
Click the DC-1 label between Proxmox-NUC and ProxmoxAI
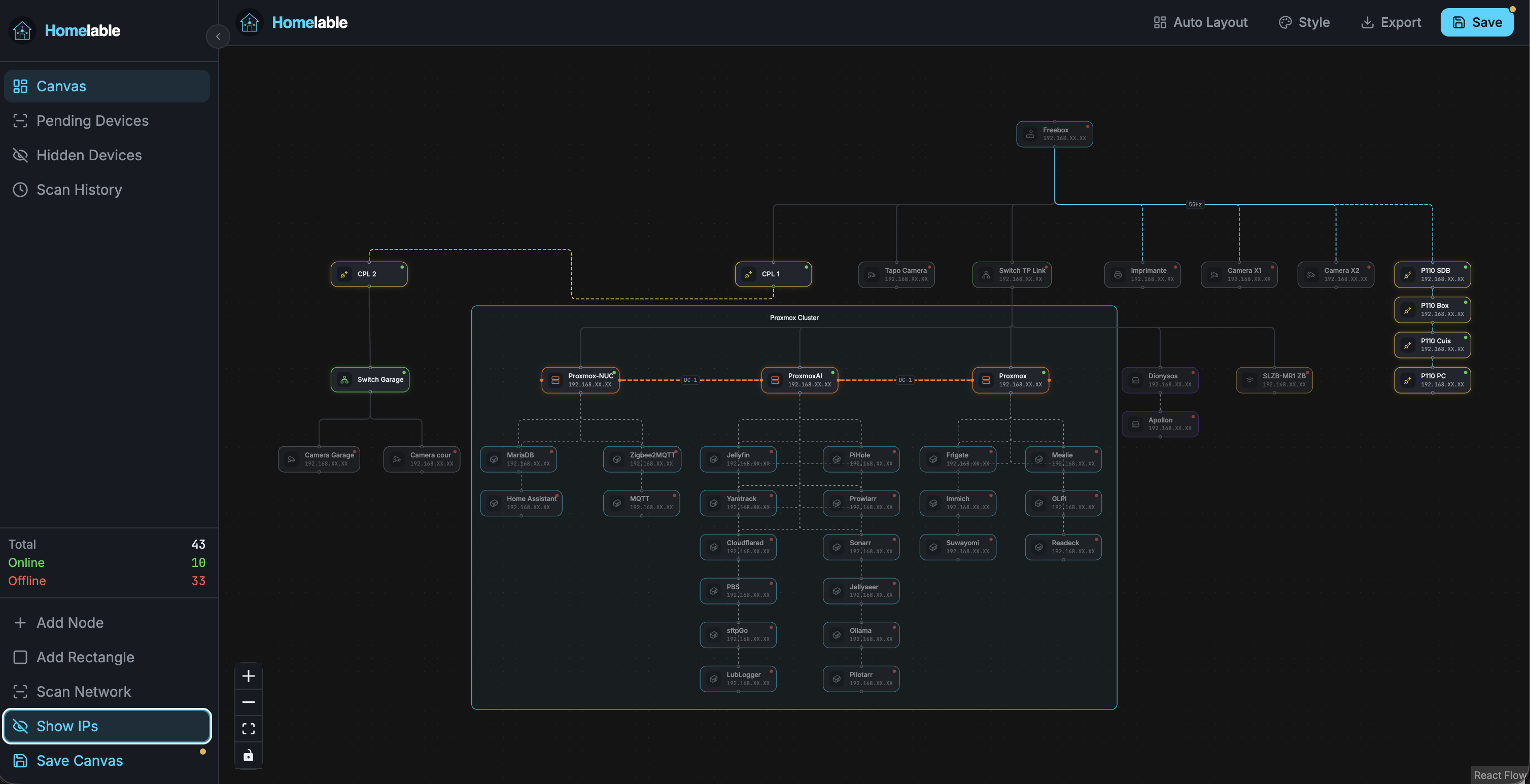pos(690,380)
